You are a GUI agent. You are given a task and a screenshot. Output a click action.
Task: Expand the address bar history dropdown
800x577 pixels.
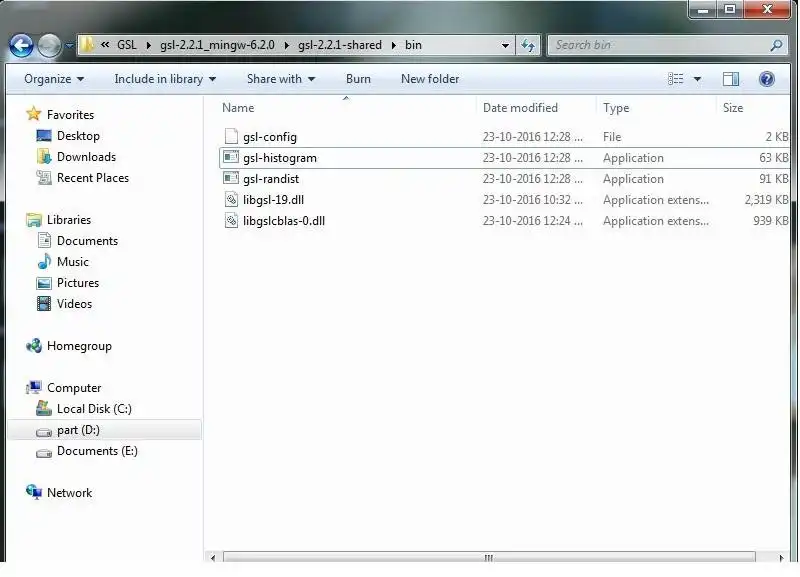point(505,45)
